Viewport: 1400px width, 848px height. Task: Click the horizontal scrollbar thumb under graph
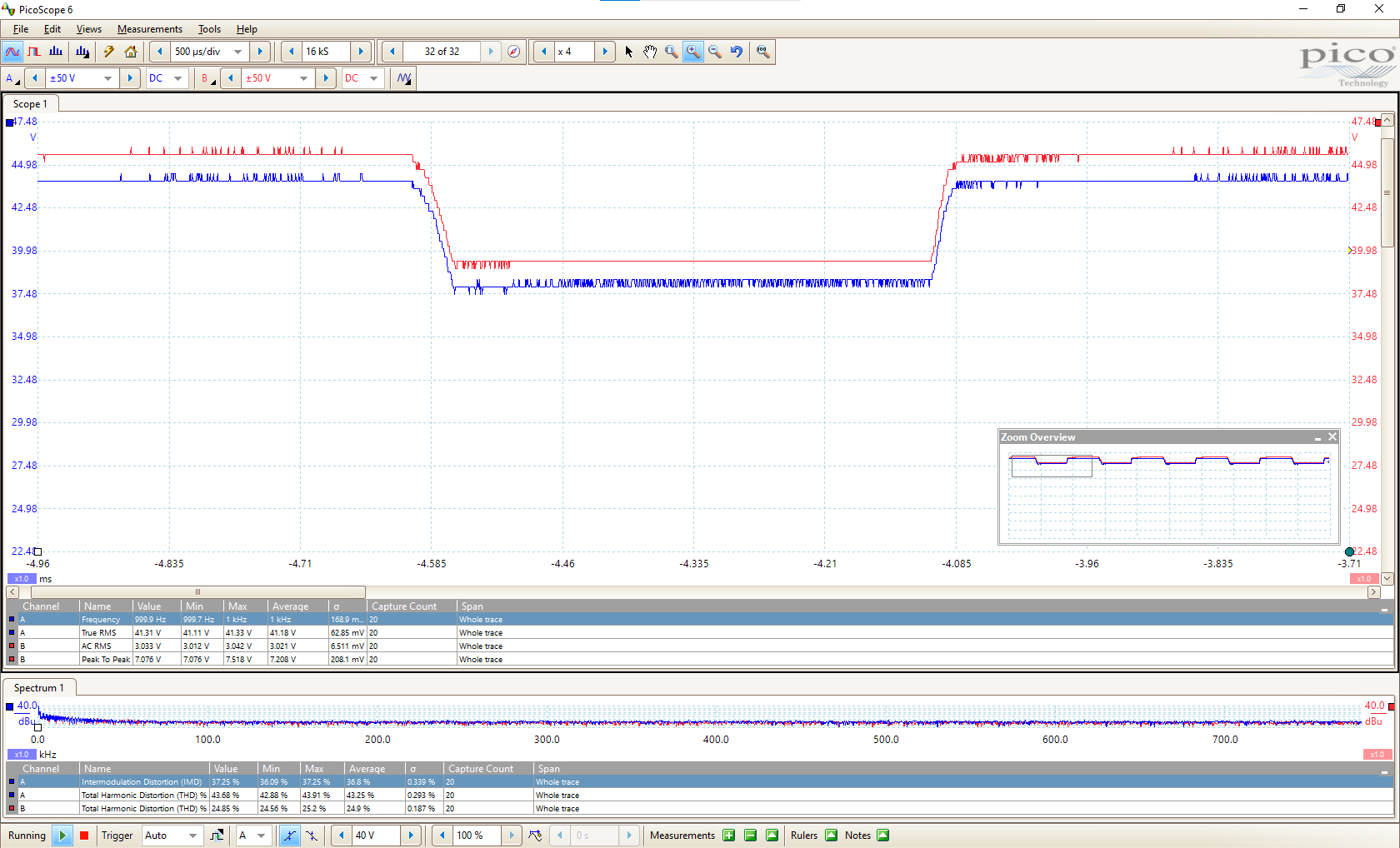tap(198, 592)
